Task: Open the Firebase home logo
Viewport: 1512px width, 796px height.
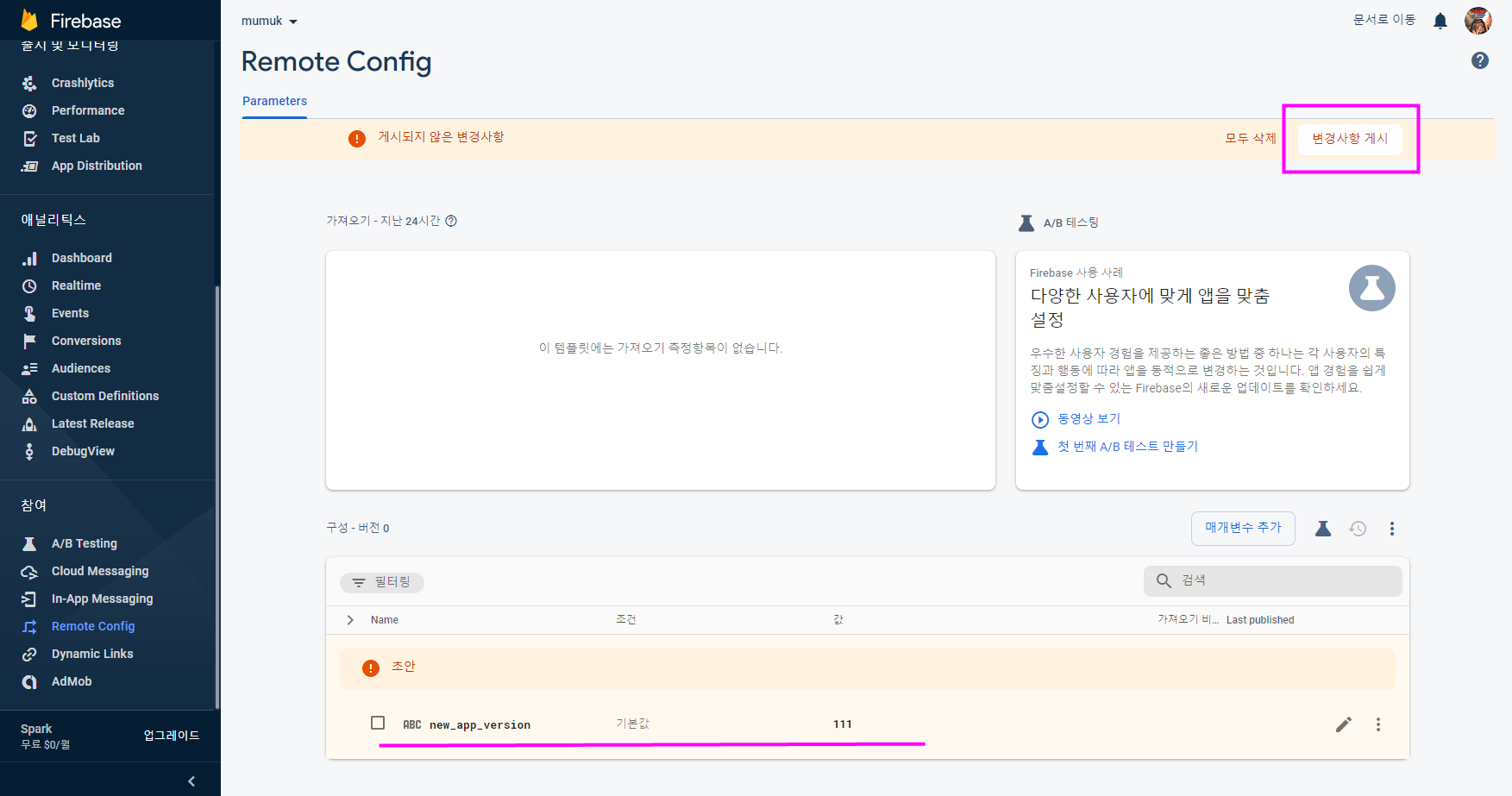Action: [x=71, y=21]
